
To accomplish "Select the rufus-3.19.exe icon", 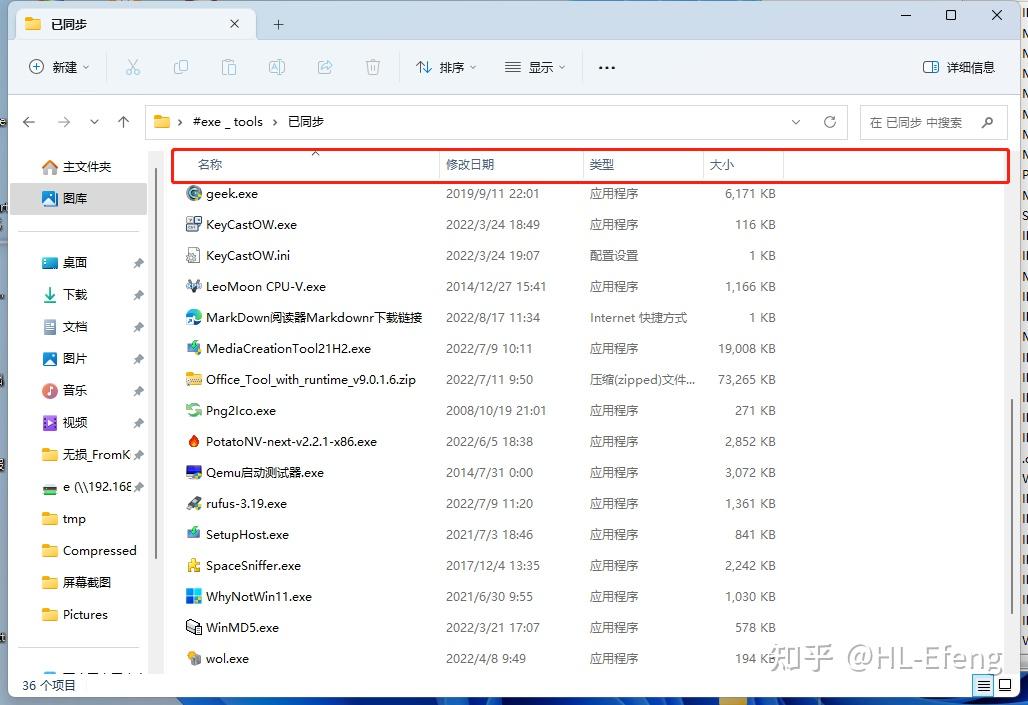I will tap(193, 503).
